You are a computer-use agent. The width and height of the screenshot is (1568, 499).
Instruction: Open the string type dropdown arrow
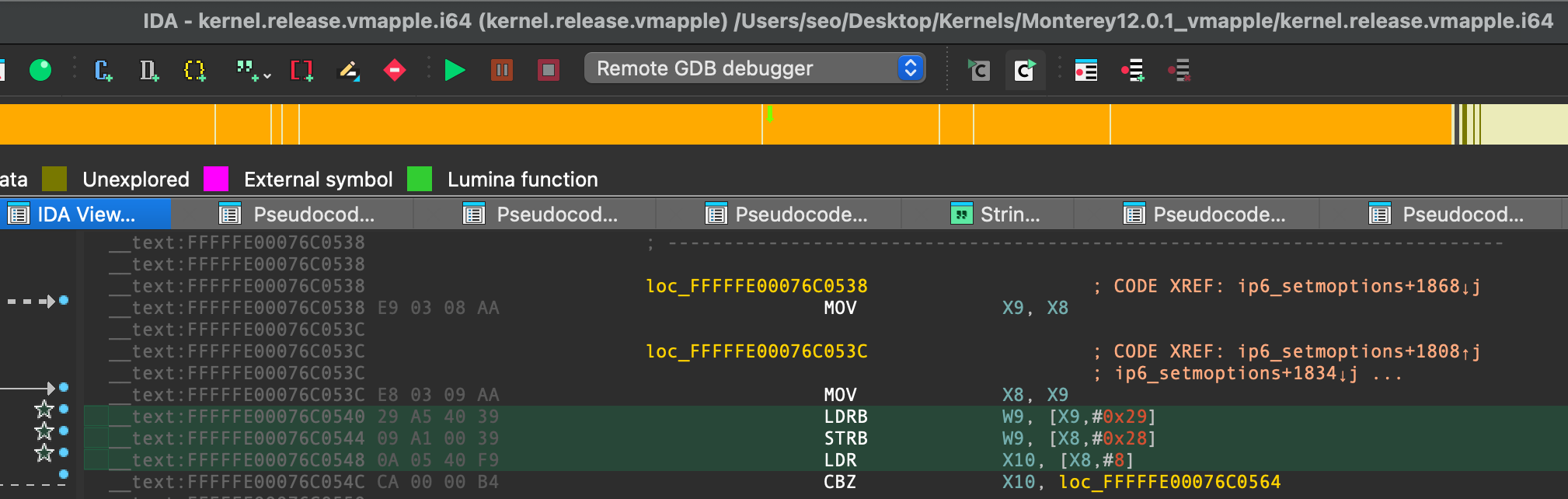click(x=267, y=76)
